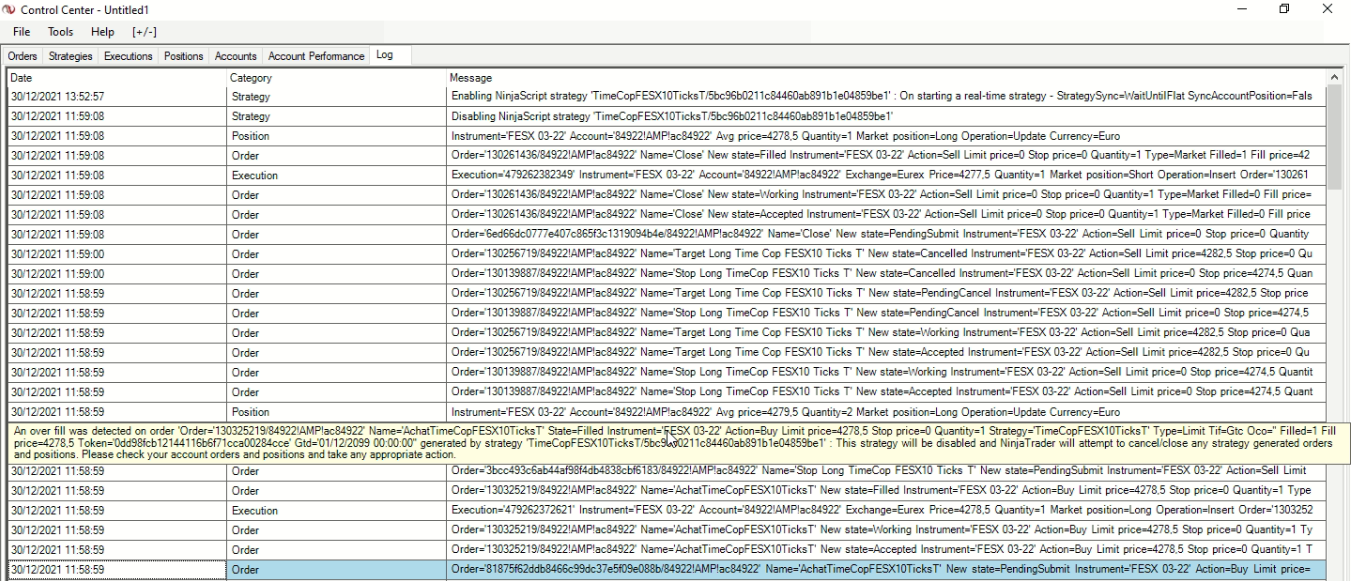Click the scroll-up arrow of the log scrollbar
The width and height of the screenshot is (1351, 581).
(x=1336, y=77)
